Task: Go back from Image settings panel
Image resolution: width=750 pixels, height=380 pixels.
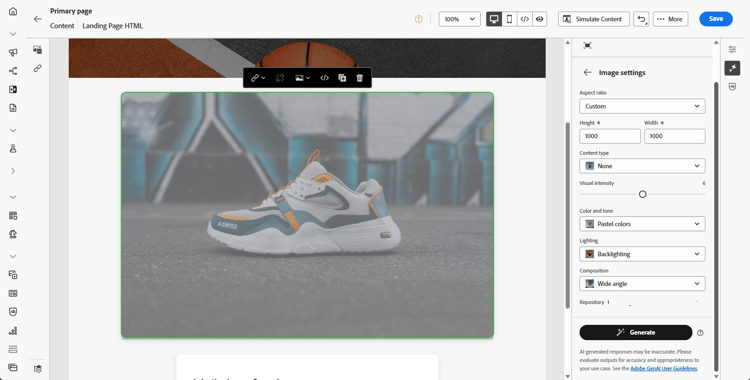Action: (x=587, y=72)
